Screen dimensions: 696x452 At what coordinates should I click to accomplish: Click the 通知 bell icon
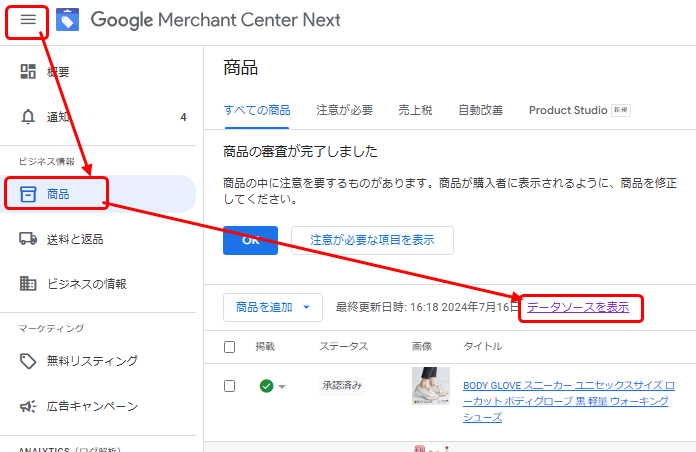tap(28, 117)
